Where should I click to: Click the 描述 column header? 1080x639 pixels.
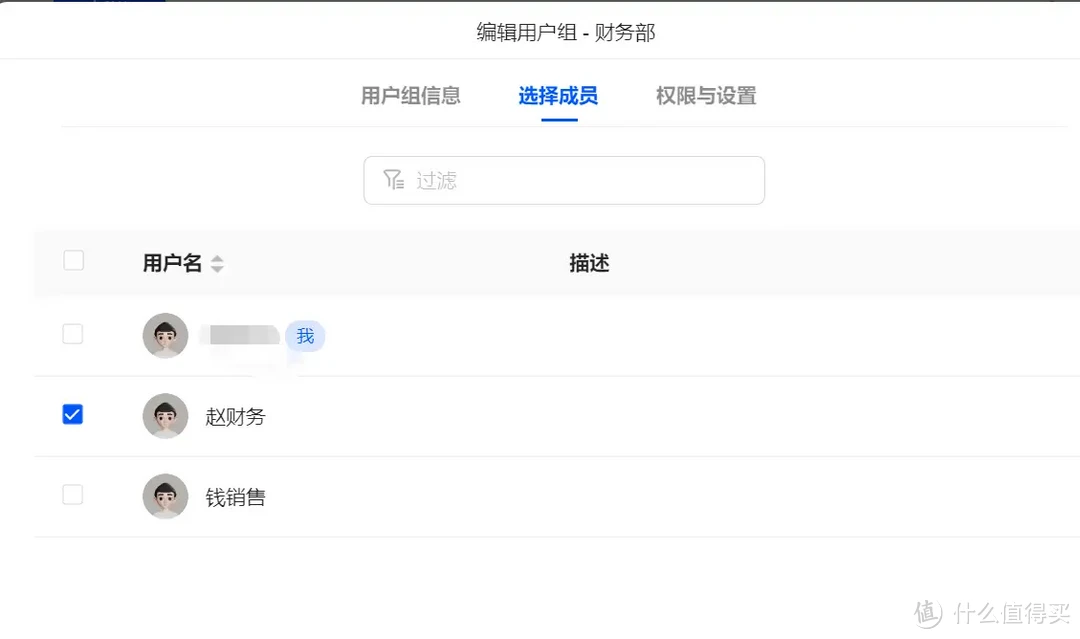[x=588, y=263]
